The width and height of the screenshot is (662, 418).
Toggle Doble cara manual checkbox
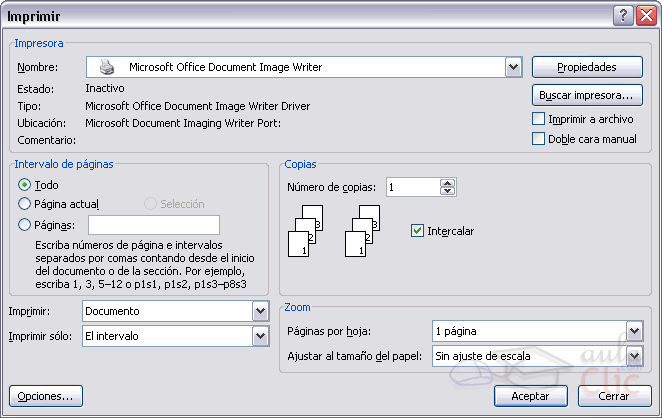click(x=539, y=139)
